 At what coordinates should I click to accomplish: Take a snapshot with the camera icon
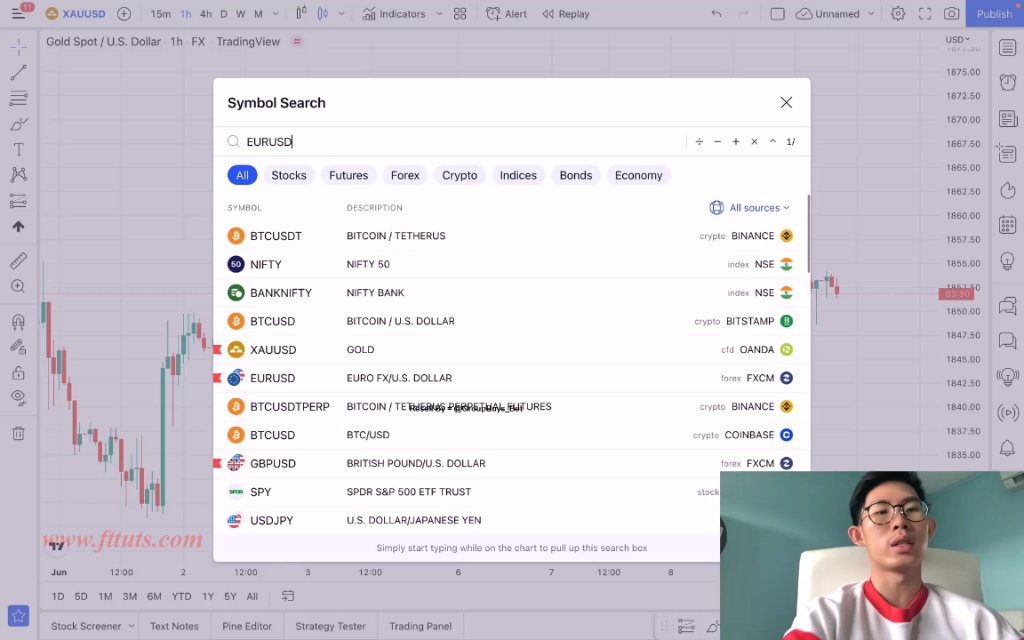tap(952, 14)
